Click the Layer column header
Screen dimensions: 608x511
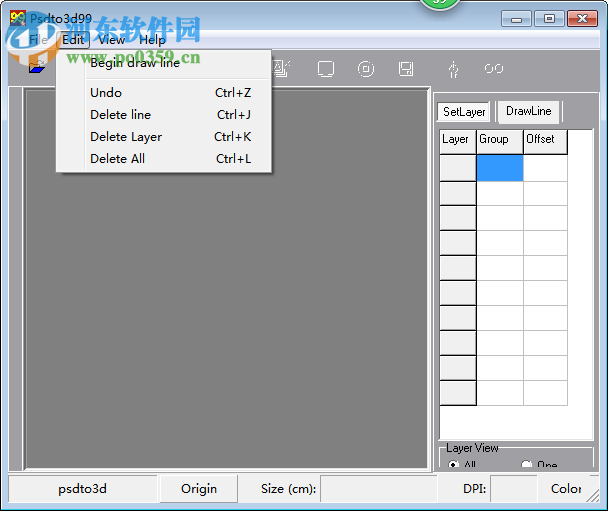[458, 142]
